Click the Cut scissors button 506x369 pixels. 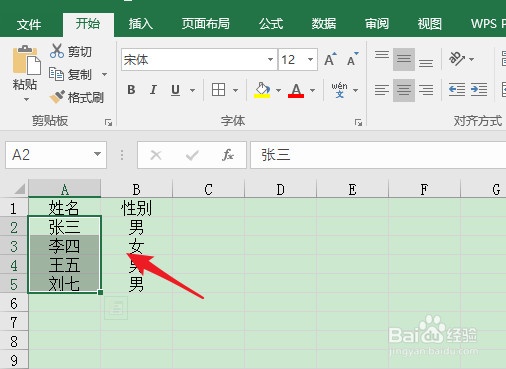pyautogui.click(x=71, y=52)
